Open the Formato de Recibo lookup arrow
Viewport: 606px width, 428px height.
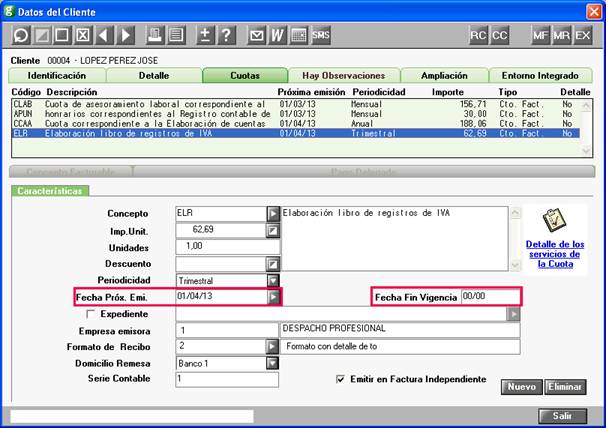(272, 346)
